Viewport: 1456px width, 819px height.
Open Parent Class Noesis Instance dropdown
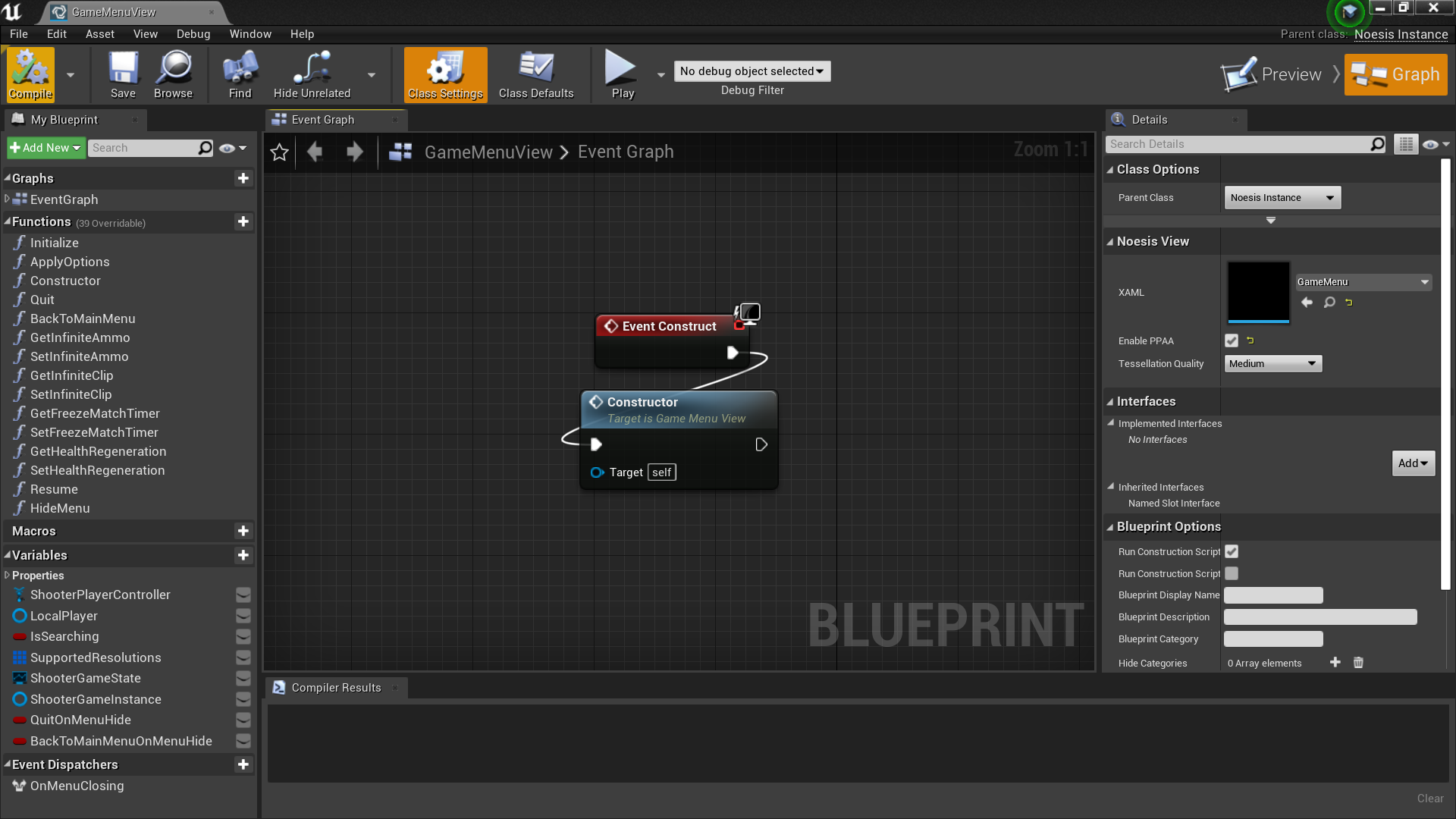tap(1282, 198)
